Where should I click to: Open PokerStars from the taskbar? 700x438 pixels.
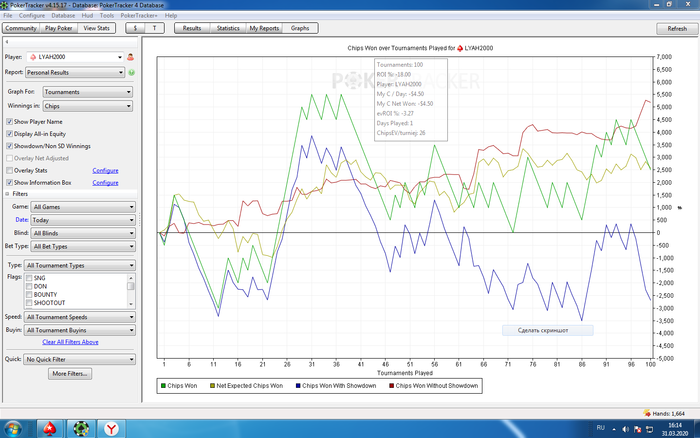47,428
